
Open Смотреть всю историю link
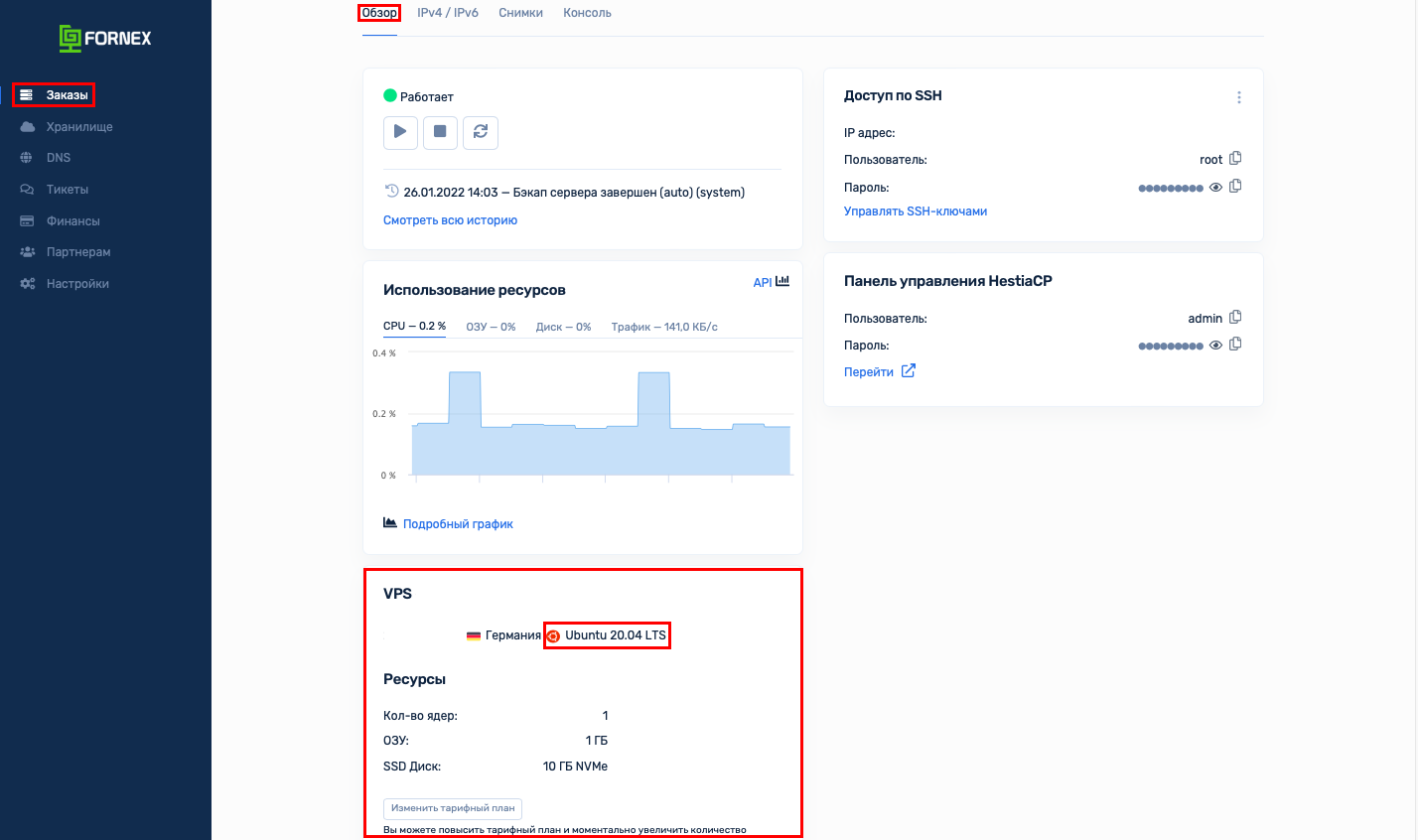(450, 220)
